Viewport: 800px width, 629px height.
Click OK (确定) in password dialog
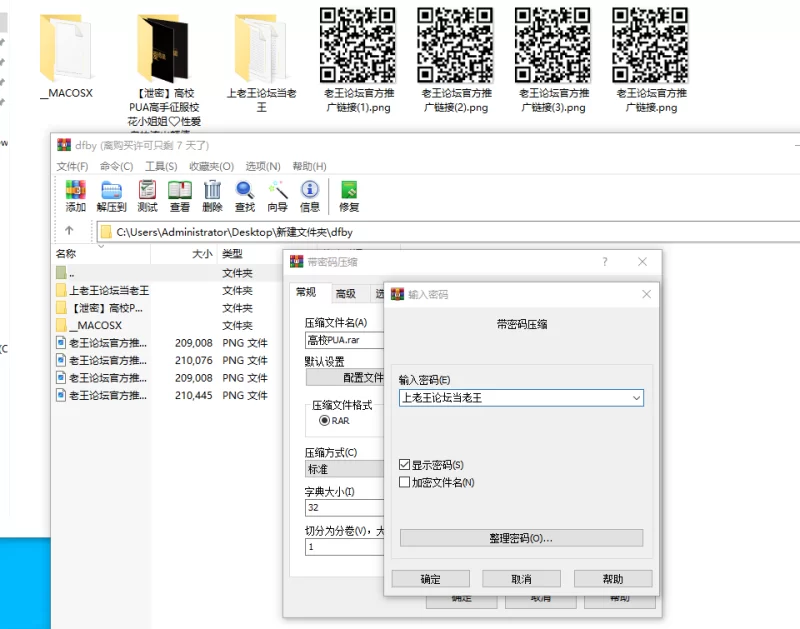click(430, 579)
